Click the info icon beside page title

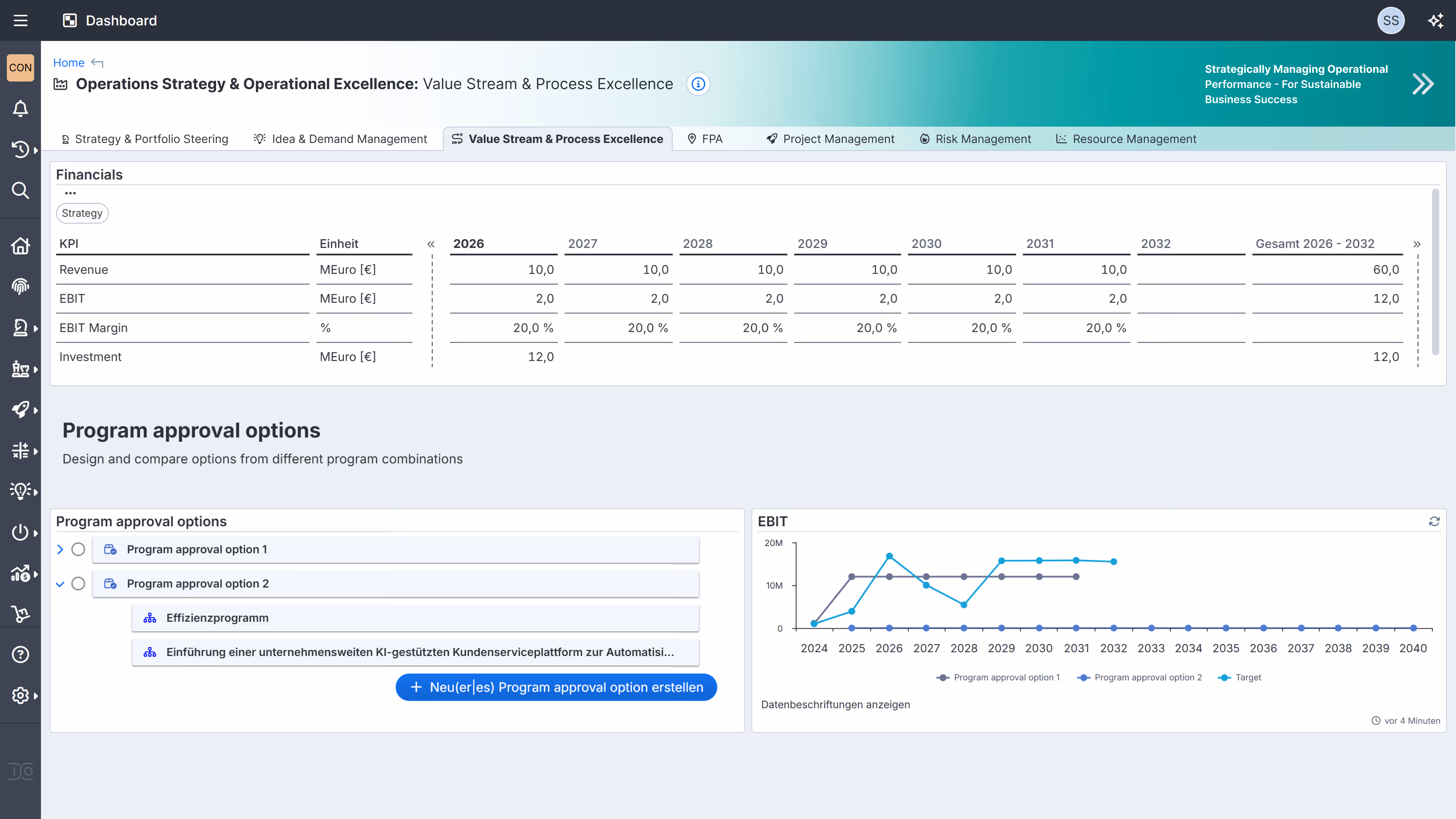click(698, 84)
